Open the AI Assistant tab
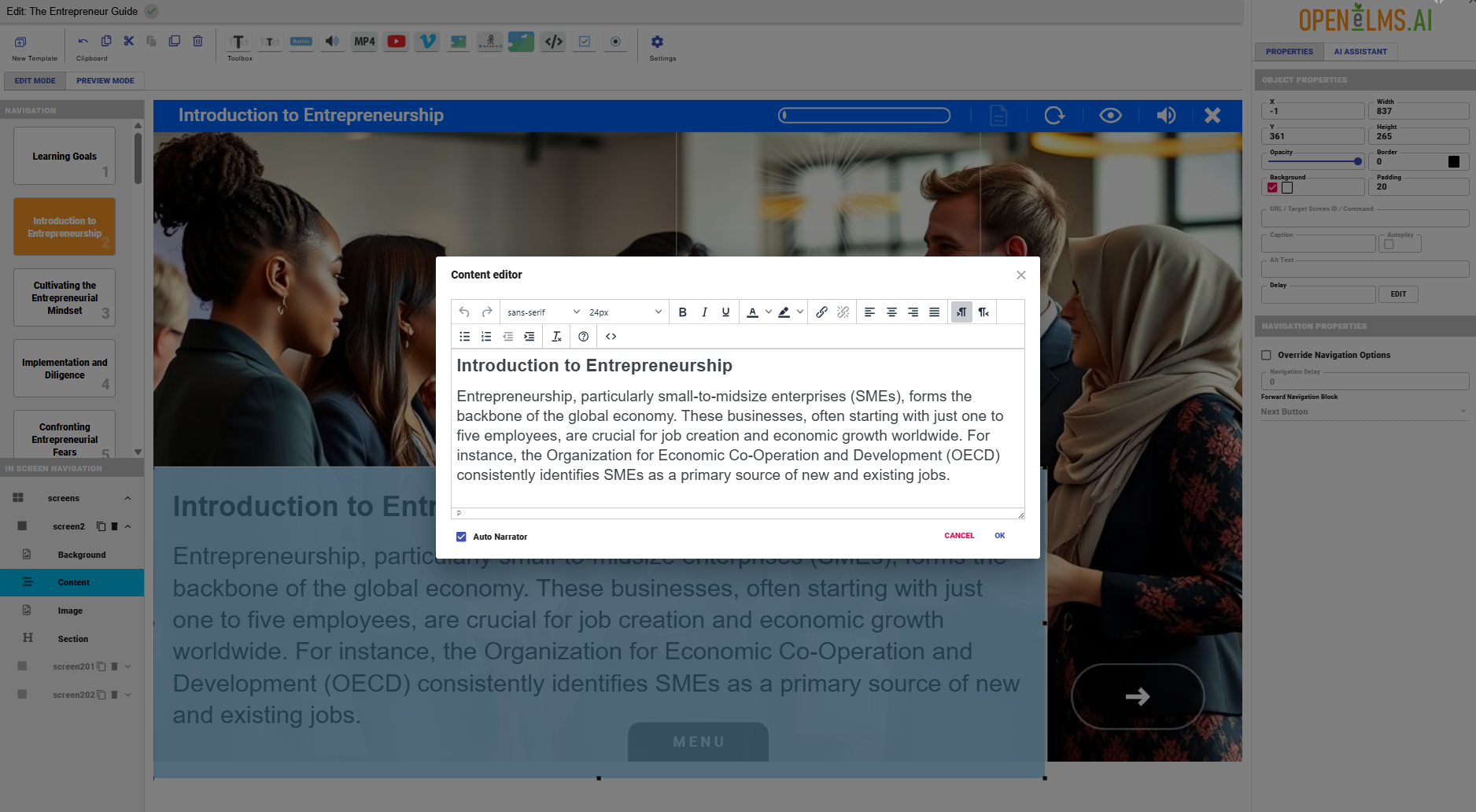 pos(1360,52)
